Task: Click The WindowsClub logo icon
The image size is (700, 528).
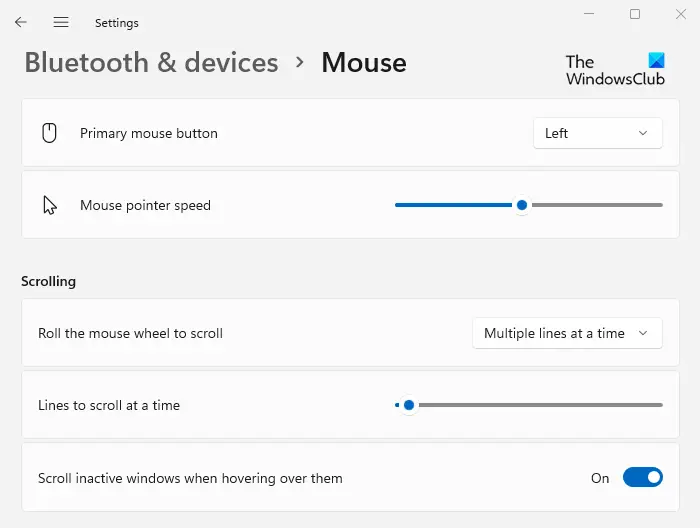Action: pyautogui.click(x=655, y=60)
